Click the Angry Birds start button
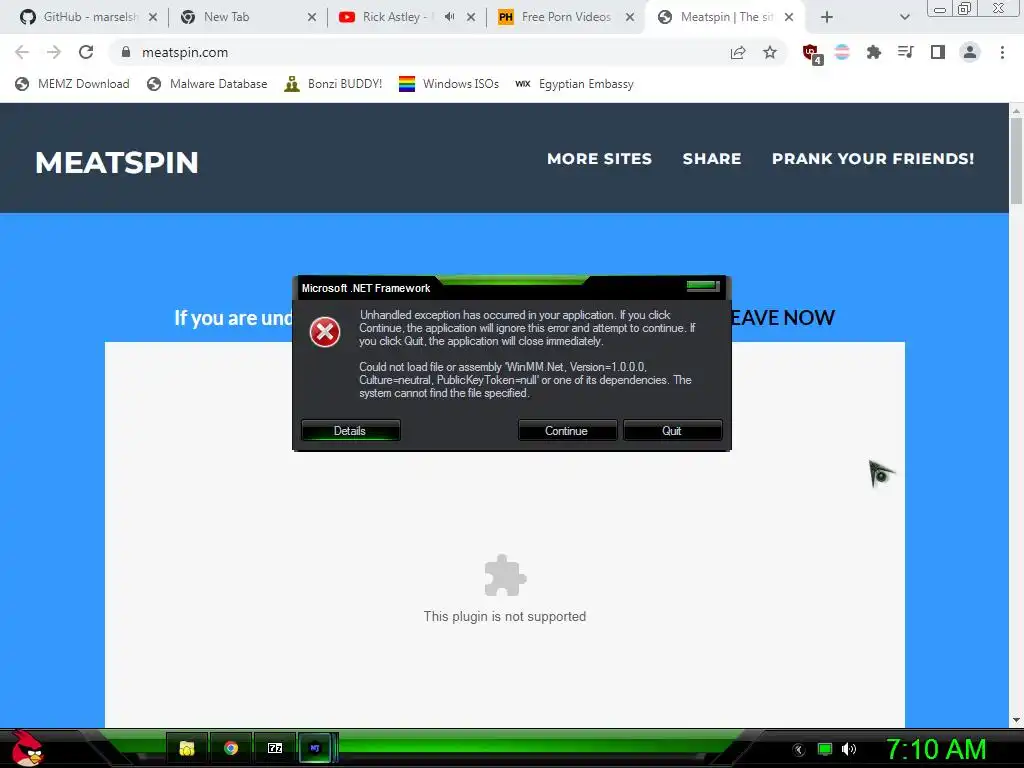This screenshot has height=768, width=1024. tap(27, 748)
